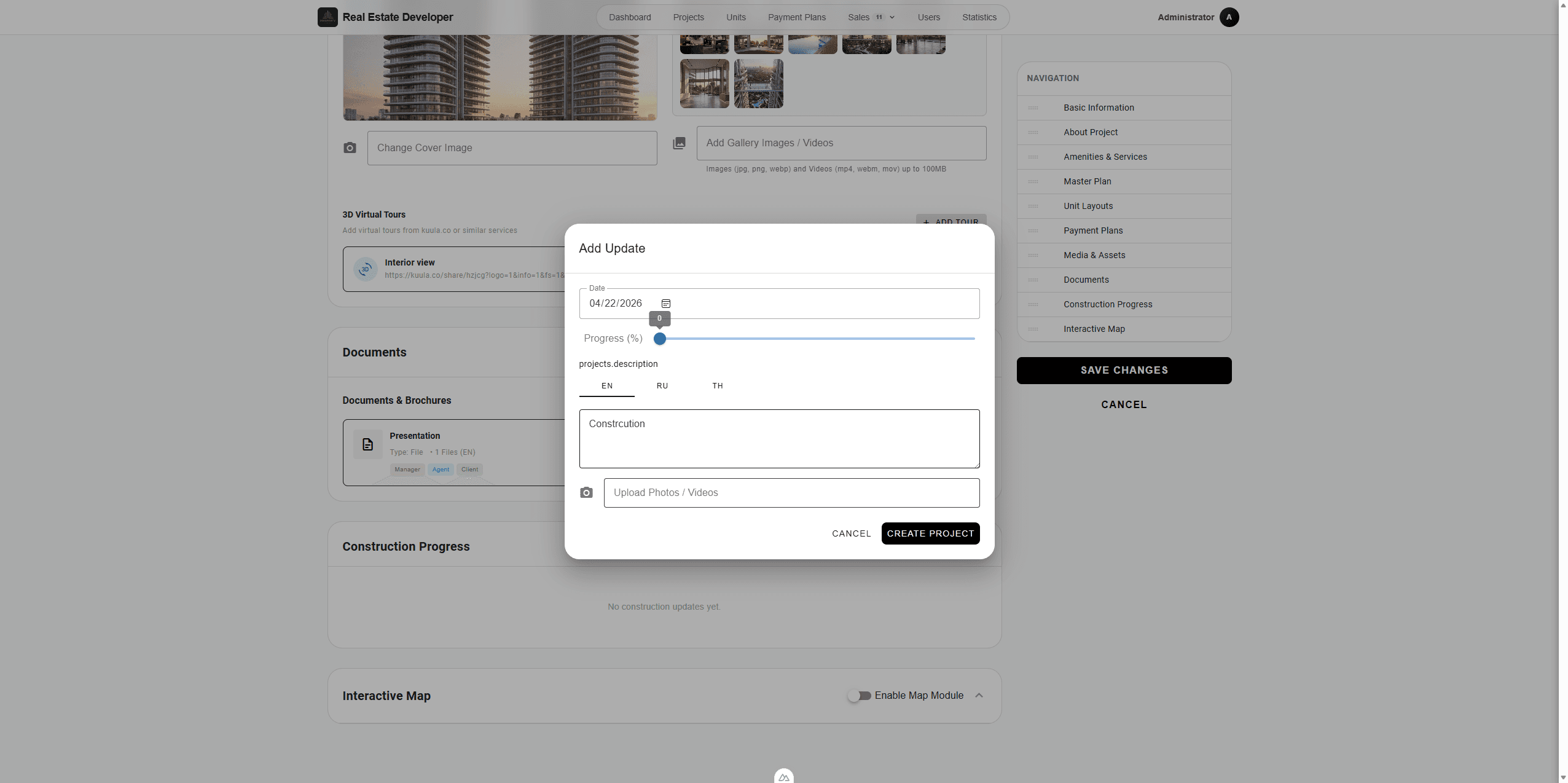Click the Add Tour button
Image resolution: width=1568 pixels, height=783 pixels.
point(951,221)
